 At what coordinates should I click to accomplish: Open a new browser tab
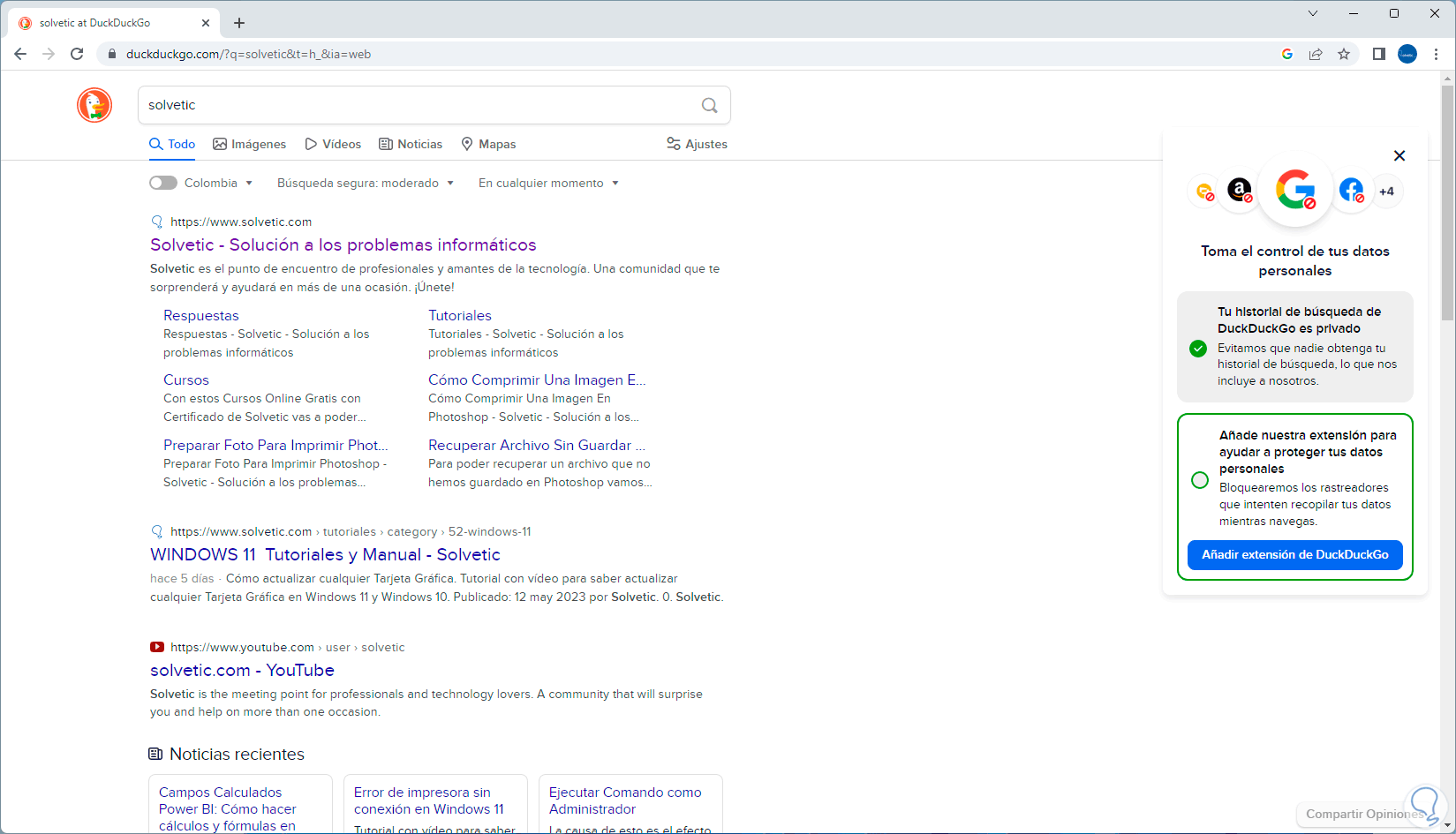pyautogui.click(x=239, y=23)
